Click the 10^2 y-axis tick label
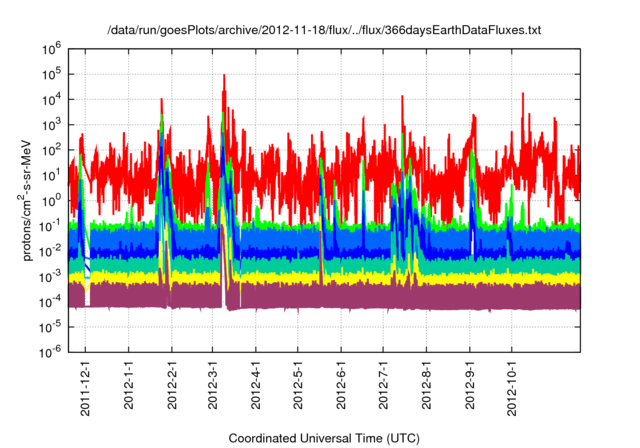 51,151
